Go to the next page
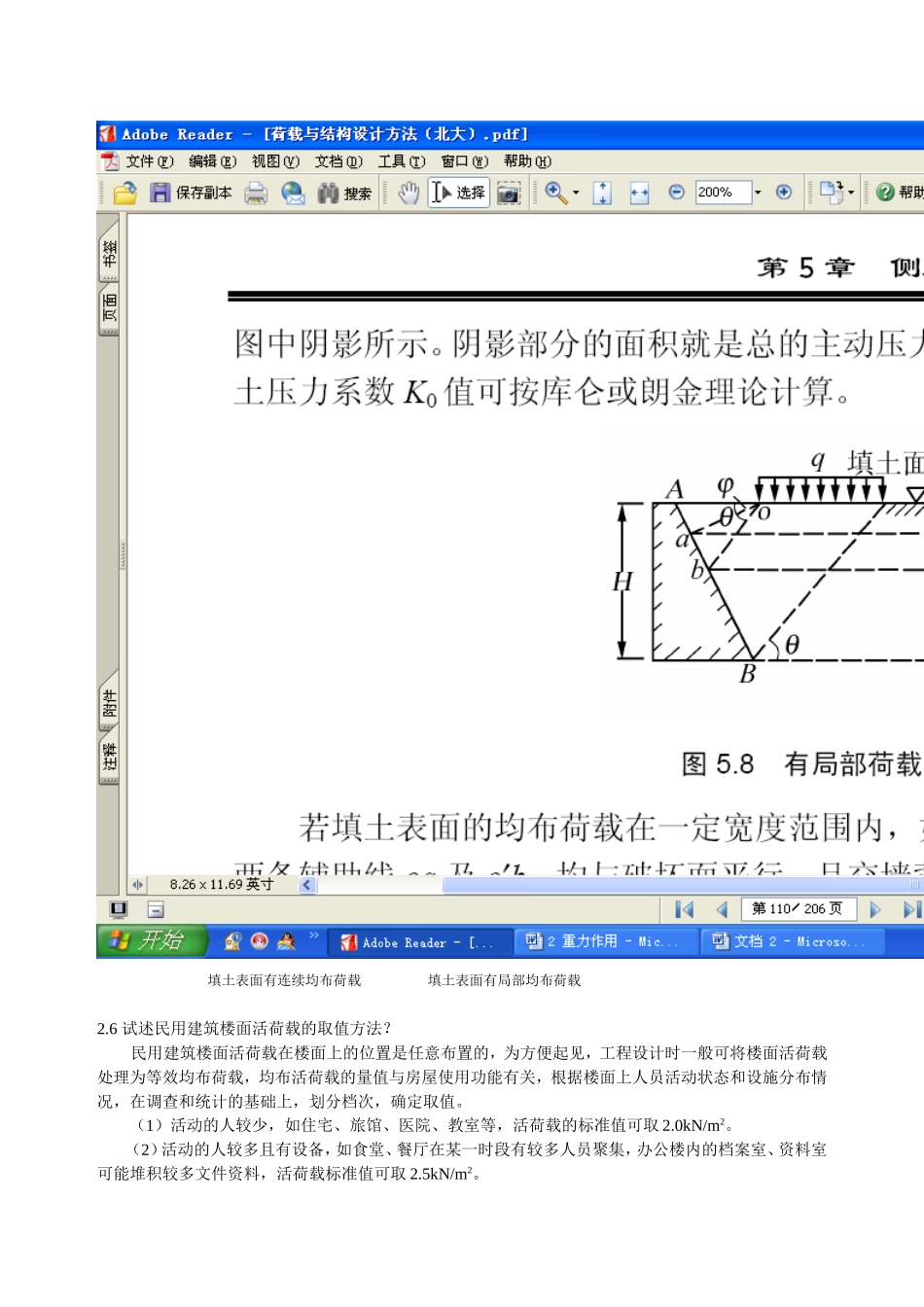Screen dimensions: 924x1307 pos(875,909)
